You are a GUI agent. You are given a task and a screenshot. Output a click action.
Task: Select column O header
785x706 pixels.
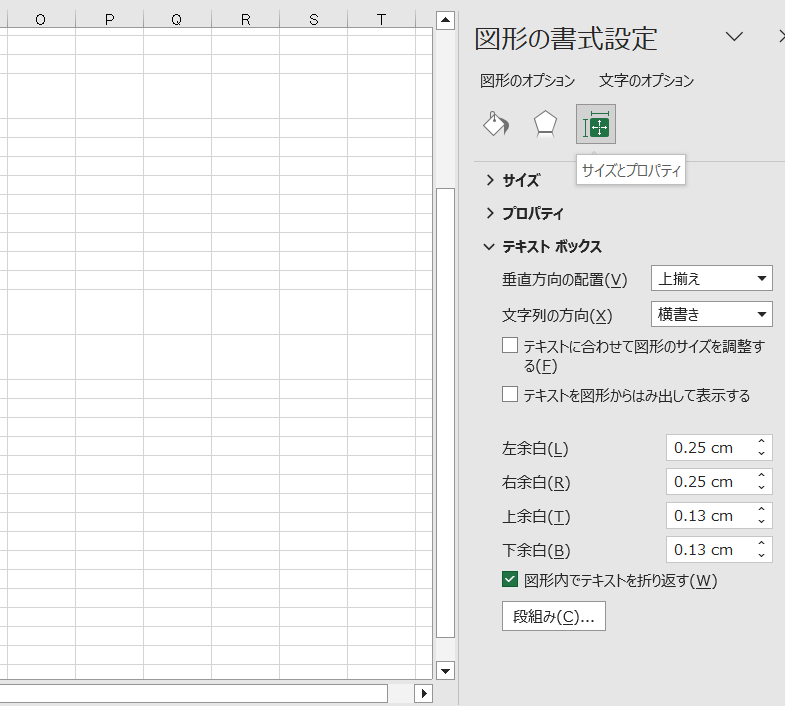click(x=41, y=20)
